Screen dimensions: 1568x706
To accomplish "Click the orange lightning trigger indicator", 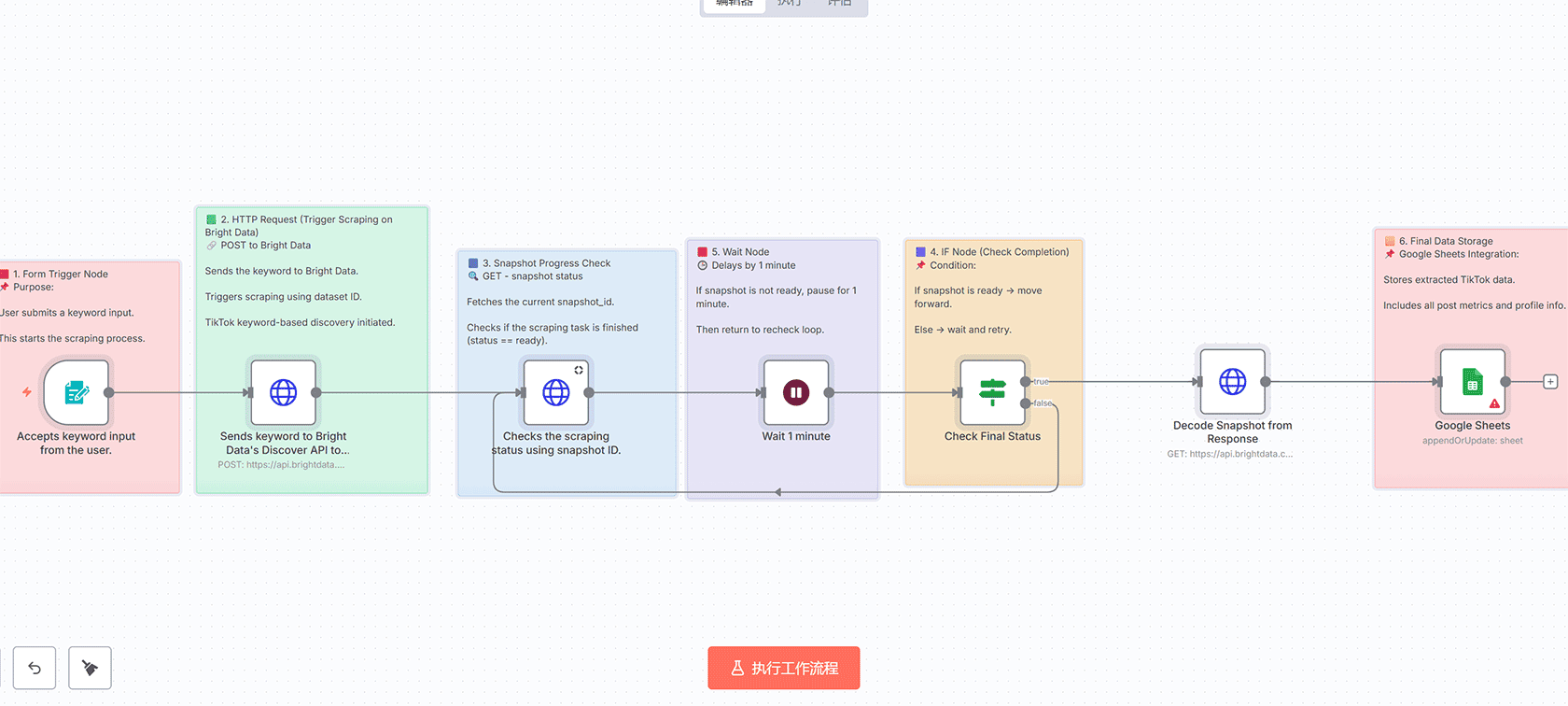I will (27, 392).
